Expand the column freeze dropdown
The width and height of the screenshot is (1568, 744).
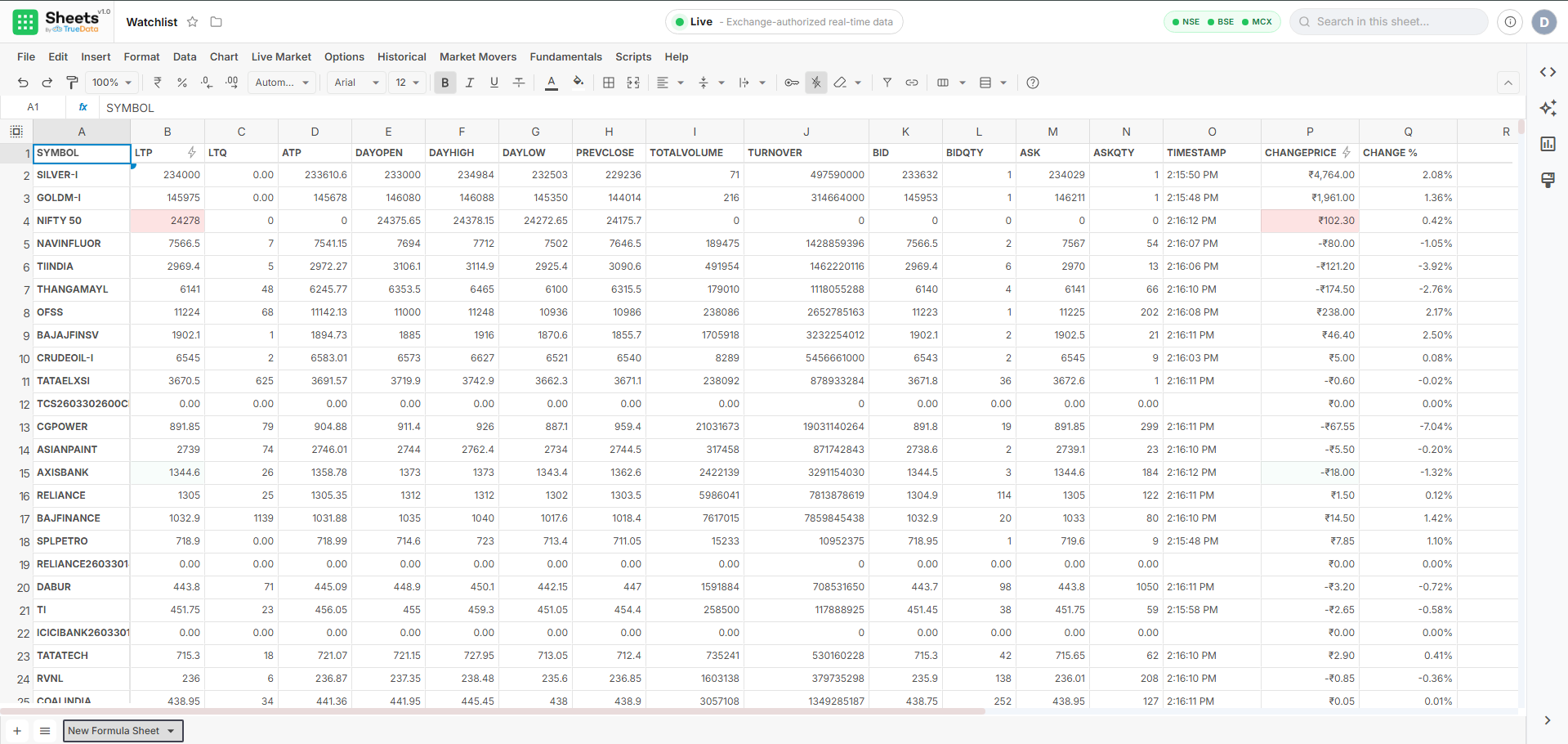click(963, 83)
